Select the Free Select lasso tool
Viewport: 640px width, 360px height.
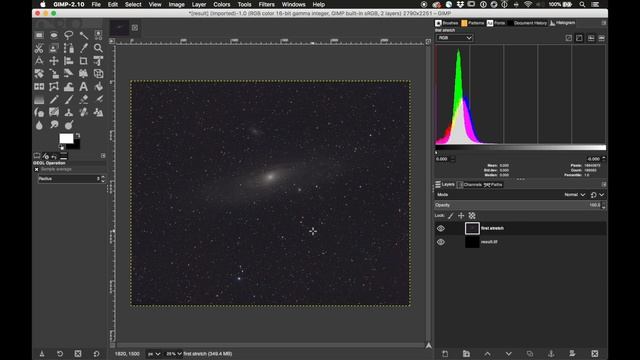coord(69,36)
